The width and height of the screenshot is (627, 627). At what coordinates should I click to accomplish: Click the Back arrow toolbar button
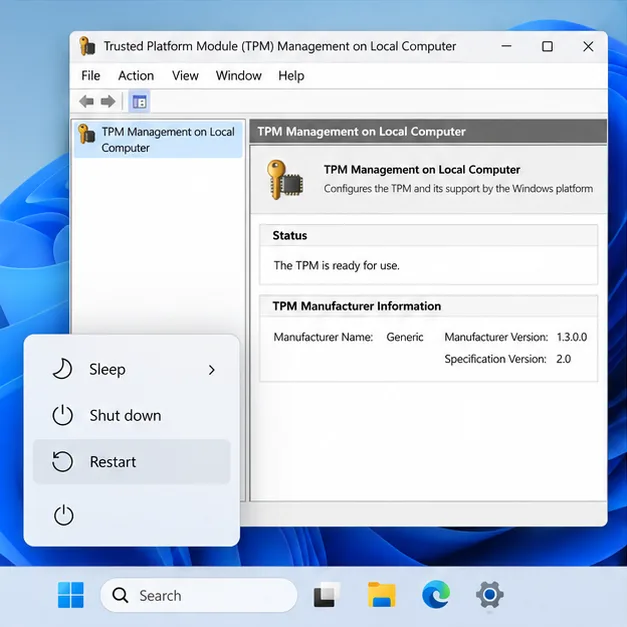[x=86, y=102]
